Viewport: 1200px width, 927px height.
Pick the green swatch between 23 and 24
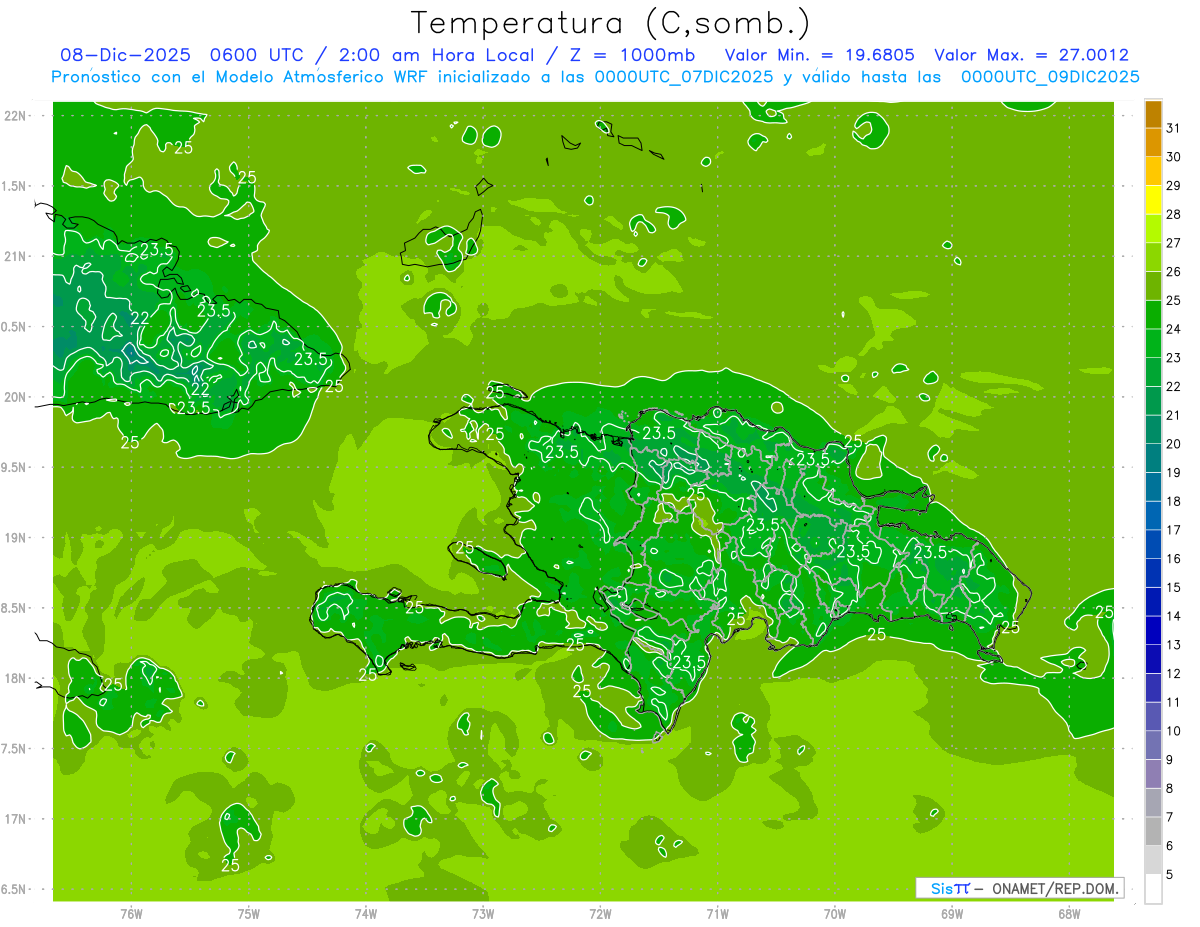pos(1153,343)
